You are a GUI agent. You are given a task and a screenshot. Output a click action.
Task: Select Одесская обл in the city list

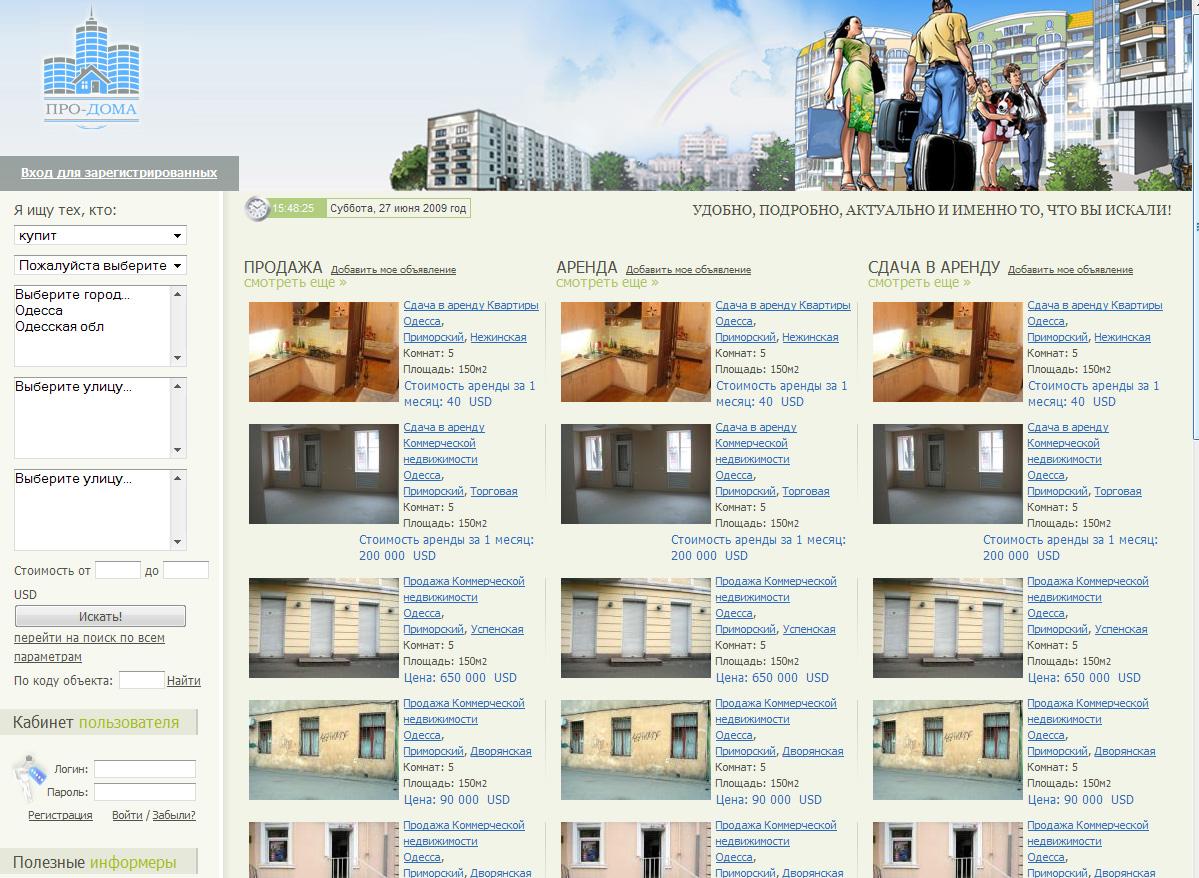(60, 327)
